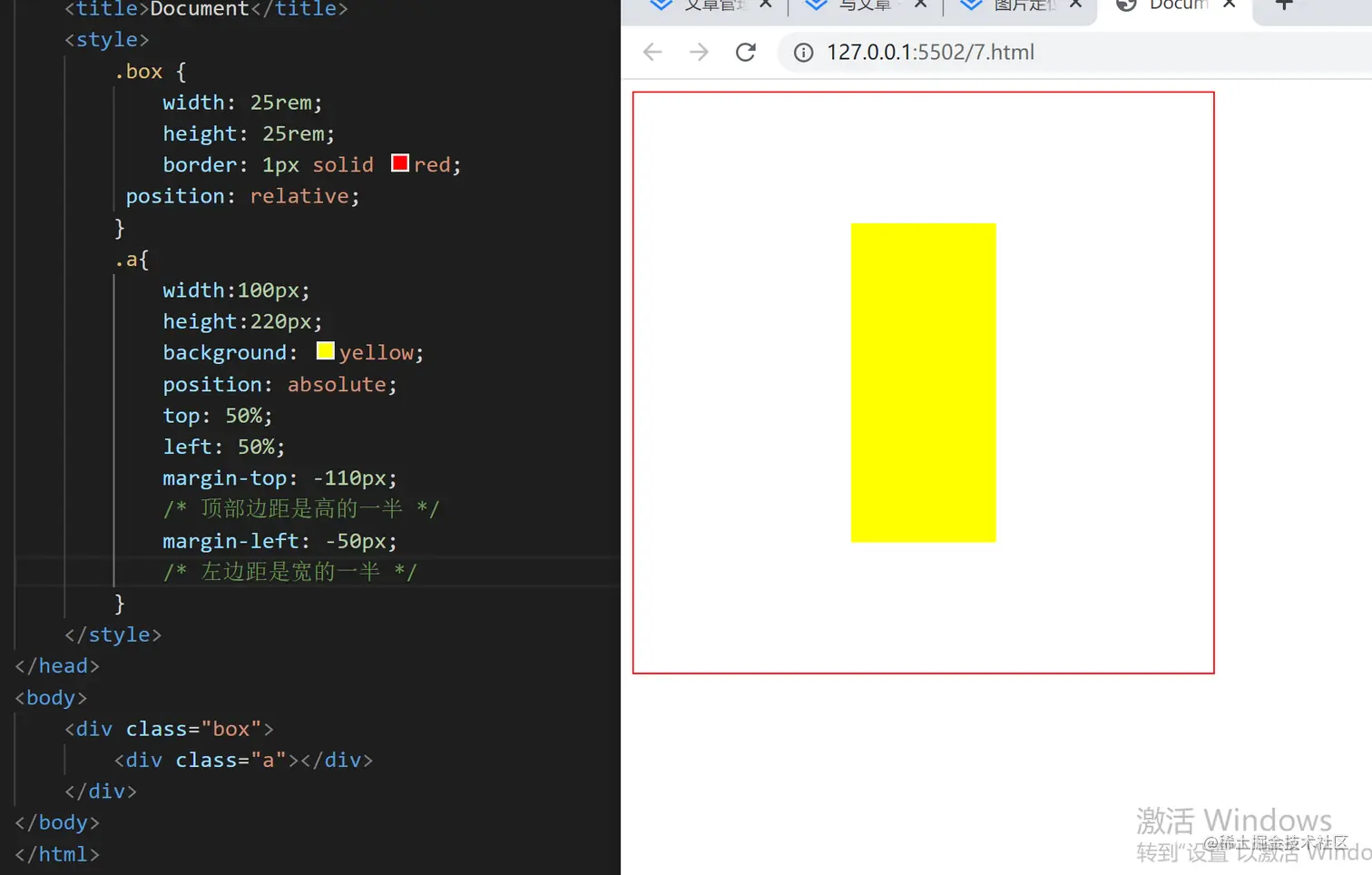Place cursor on the position: relative line
This screenshot has width=1372, height=875.
point(242,195)
